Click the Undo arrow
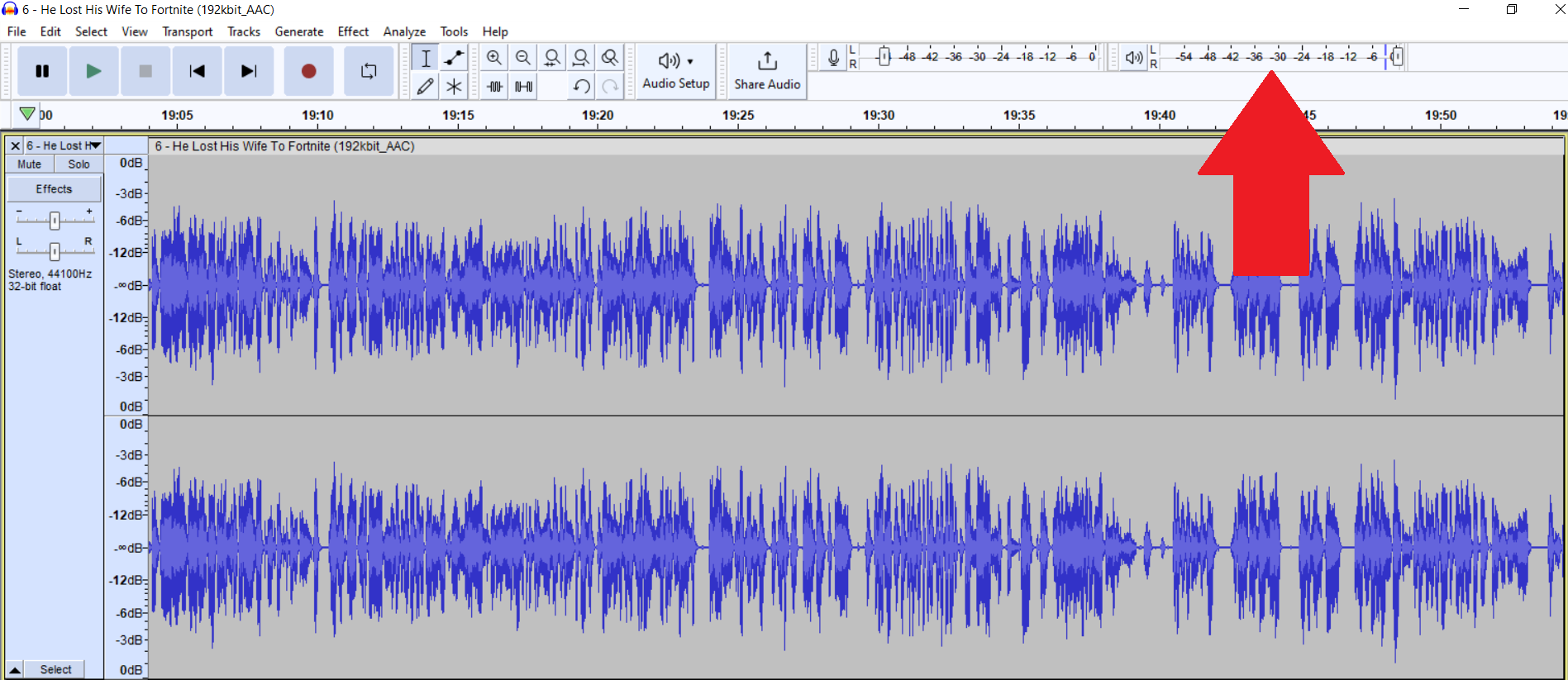Screen dimensions: 1568x680 pos(581,86)
